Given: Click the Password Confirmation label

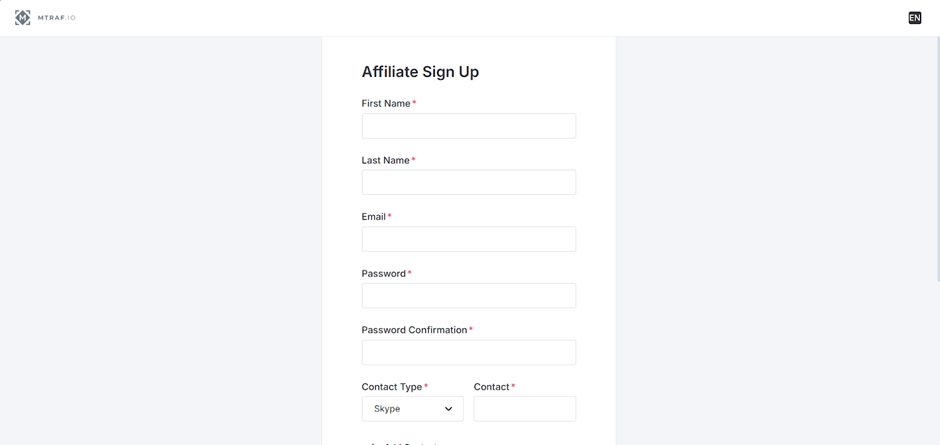Looking at the screenshot, I should pyautogui.click(x=414, y=330).
